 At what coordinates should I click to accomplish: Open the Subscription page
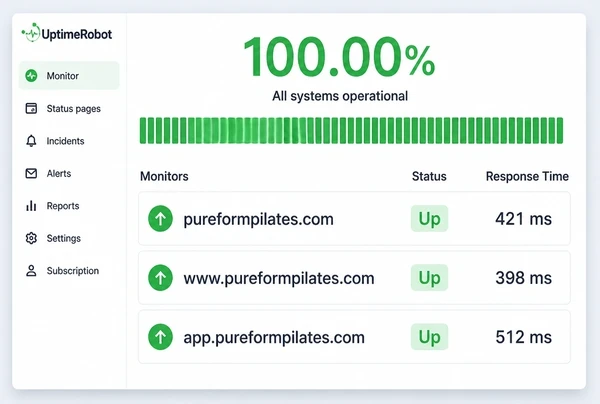(73, 270)
